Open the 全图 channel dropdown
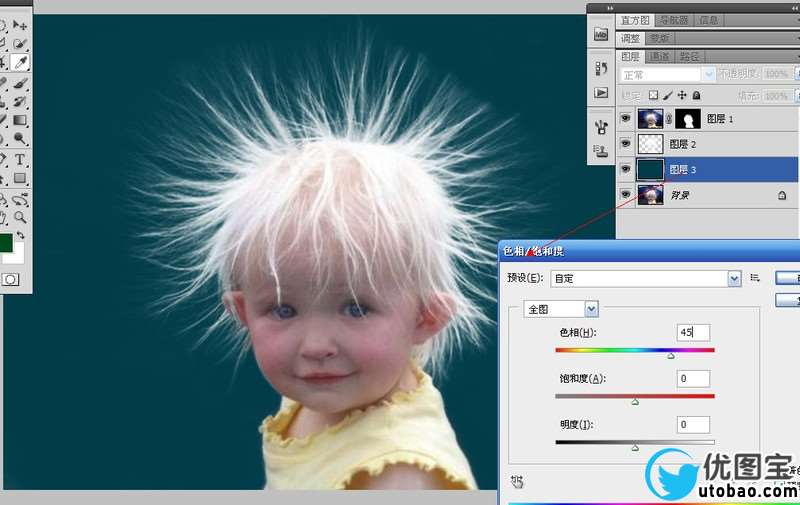The width and height of the screenshot is (800, 505). 561,309
